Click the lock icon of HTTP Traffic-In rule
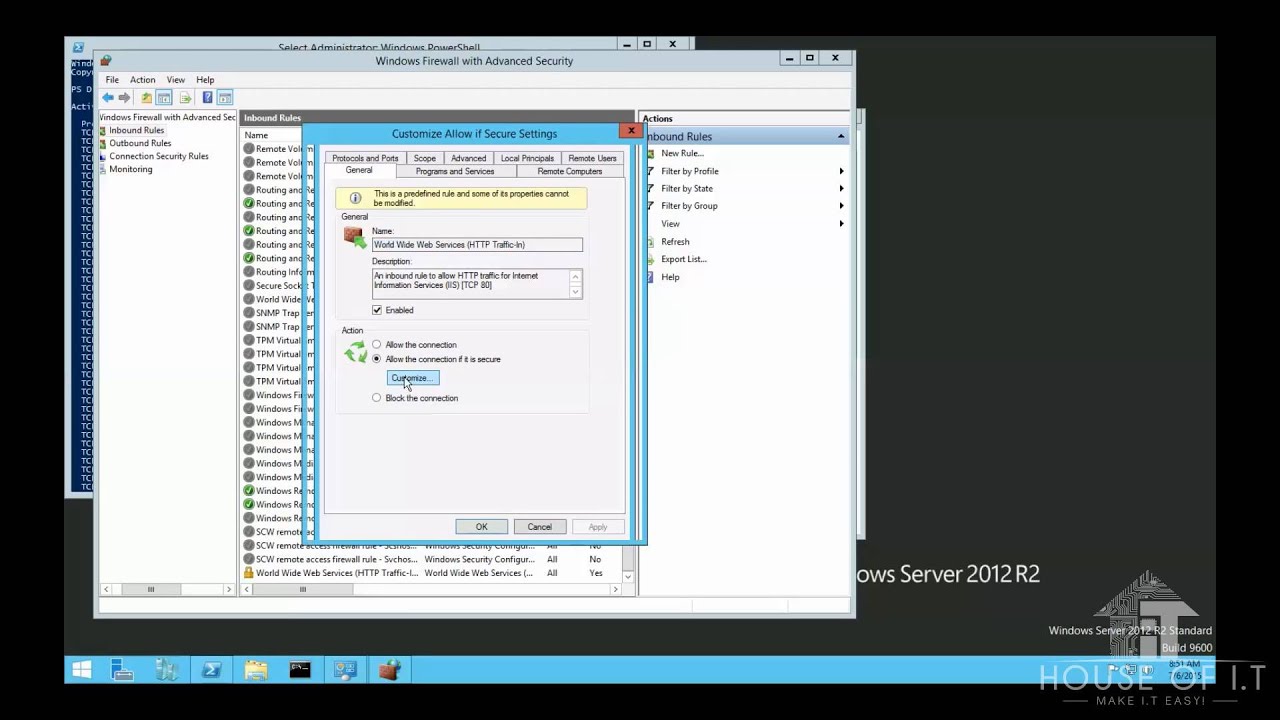The image size is (1280, 720). pos(248,573)
